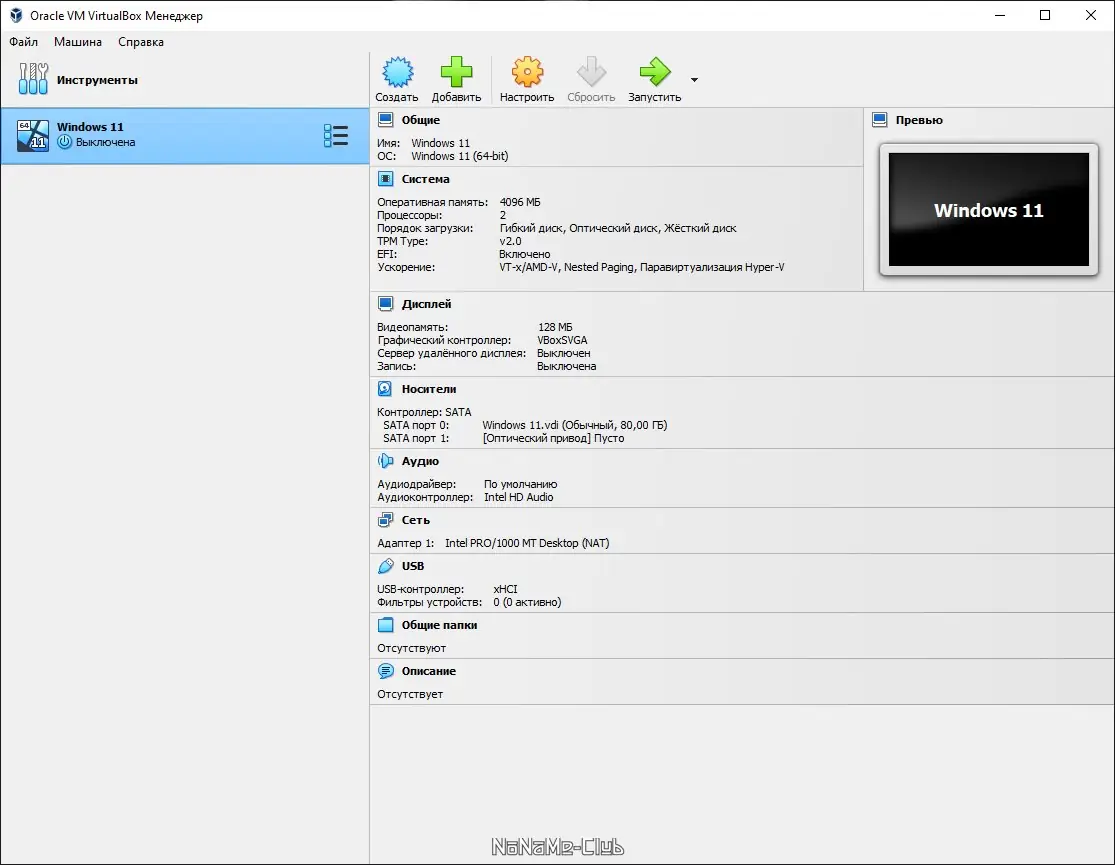Open the Дисплей section header link
The image size is (1115, 865).
(426, 304)
